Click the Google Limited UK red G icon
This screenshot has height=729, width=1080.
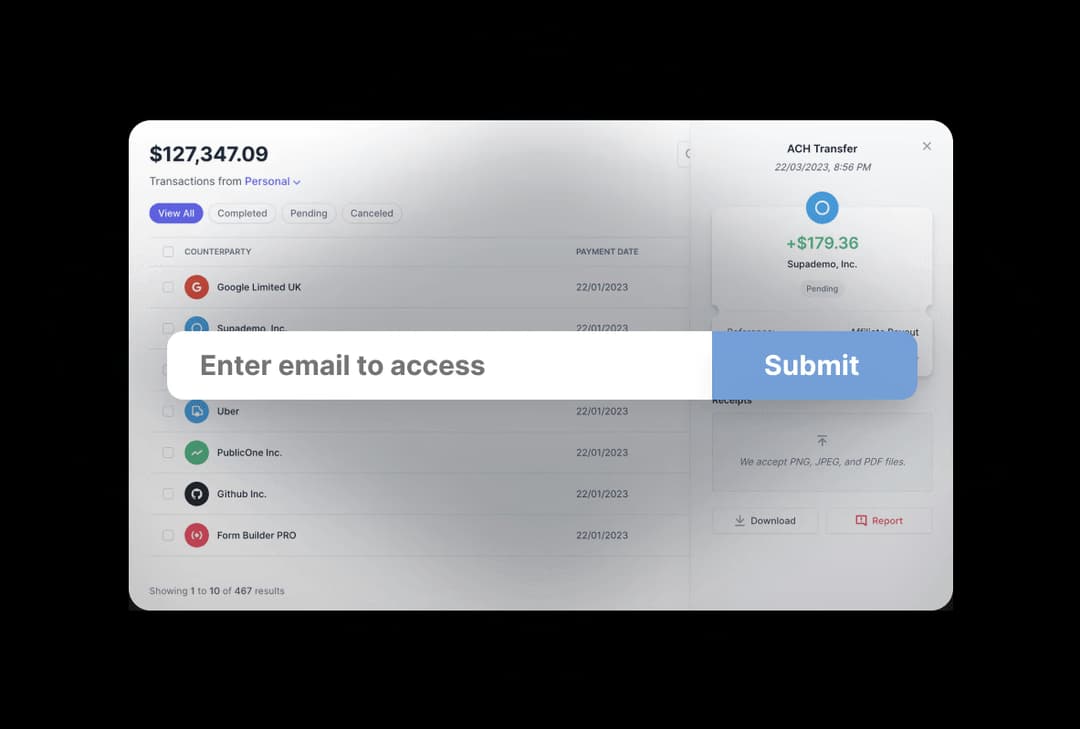(196, 287)
